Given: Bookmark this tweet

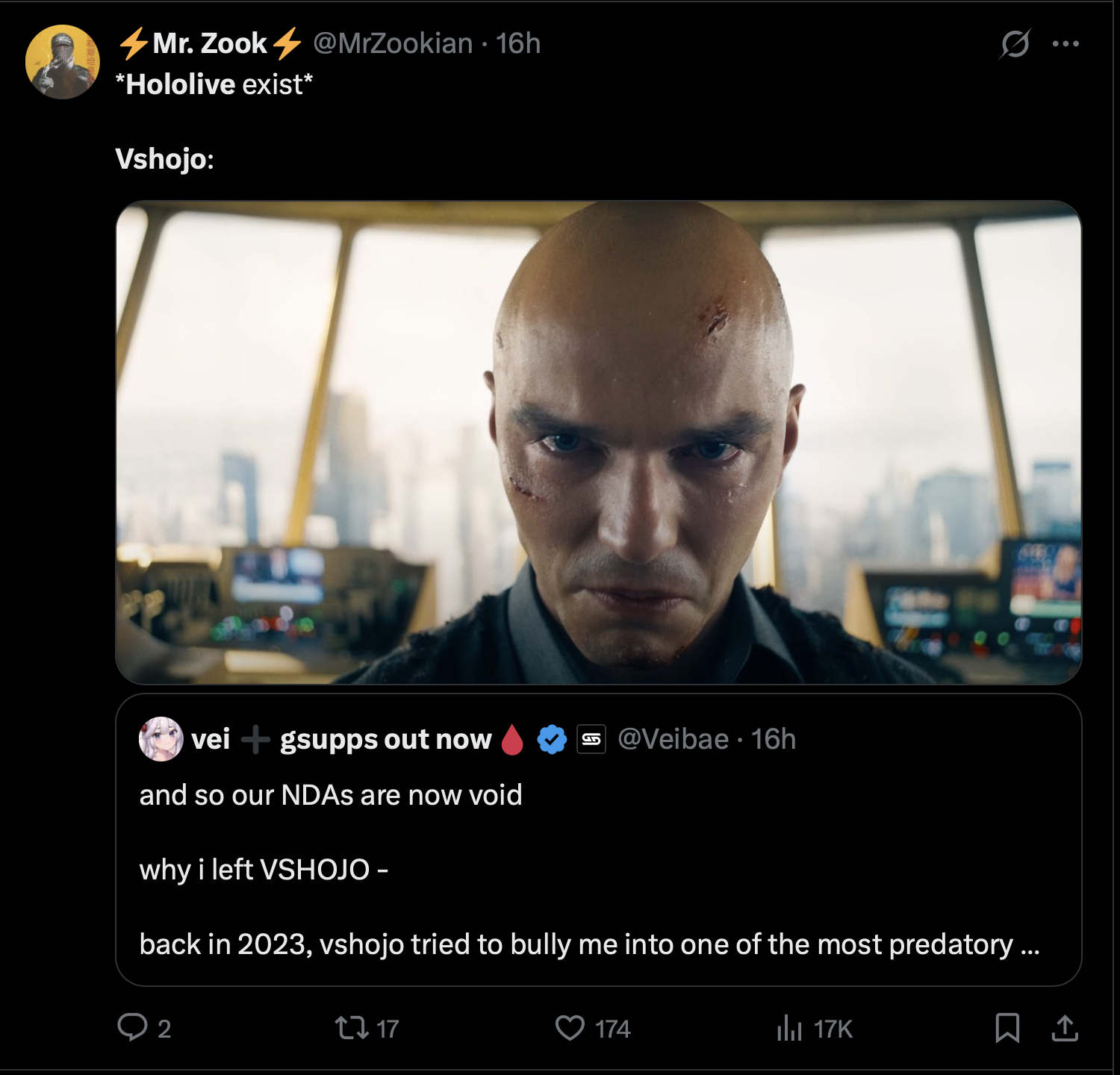Looking at the screenshot, I should [x=1007, y=1028].
